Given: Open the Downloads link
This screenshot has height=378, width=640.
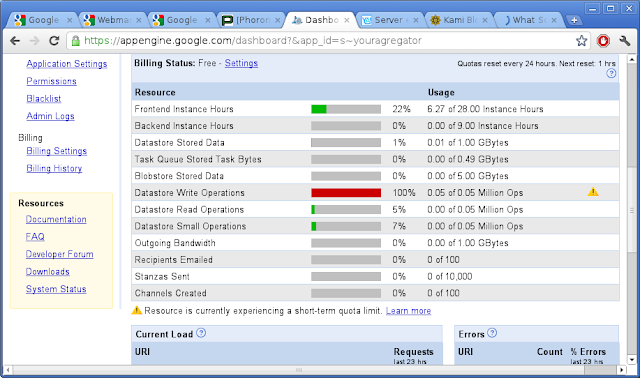Looking at the screenshot, I should tap(48, 271).
